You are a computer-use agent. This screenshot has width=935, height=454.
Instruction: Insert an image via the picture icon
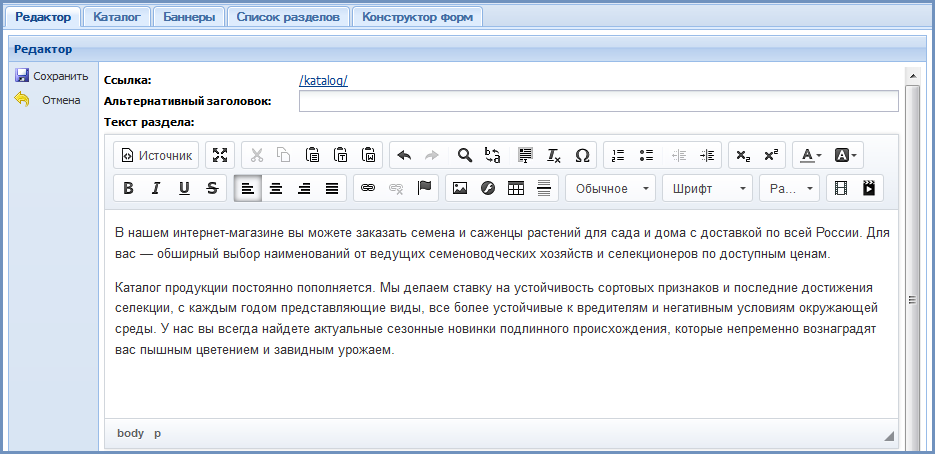click(x=460, y=187)
